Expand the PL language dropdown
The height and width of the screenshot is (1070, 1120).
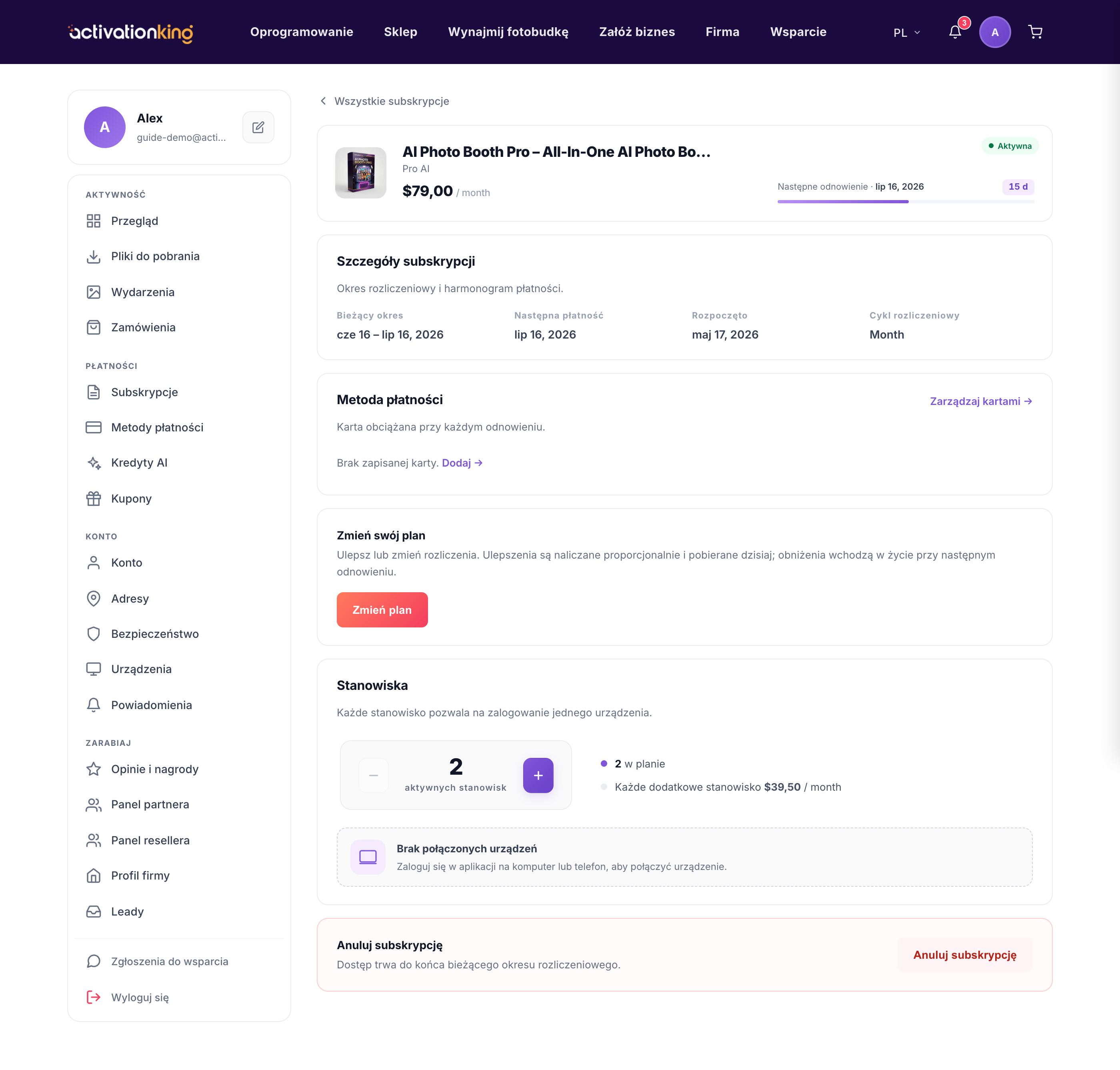tap(907, 32)
